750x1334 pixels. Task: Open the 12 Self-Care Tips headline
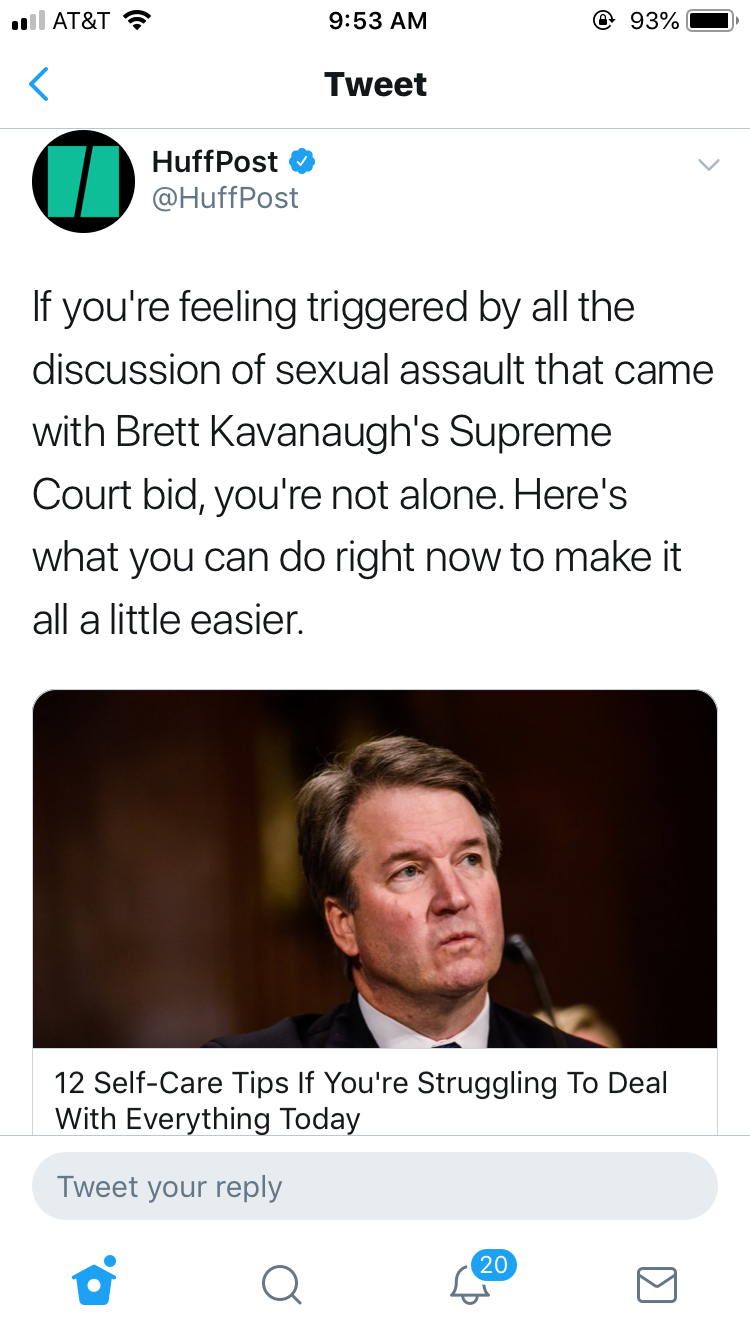pyautogui.click(x=361, y=1100)
